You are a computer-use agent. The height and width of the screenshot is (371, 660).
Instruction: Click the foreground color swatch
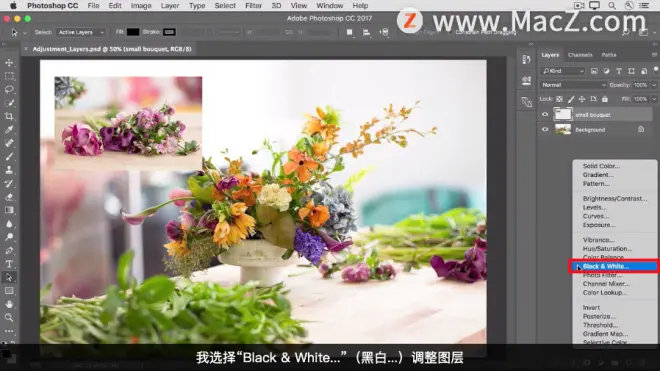pyautogui.click(x=6, y=353)
